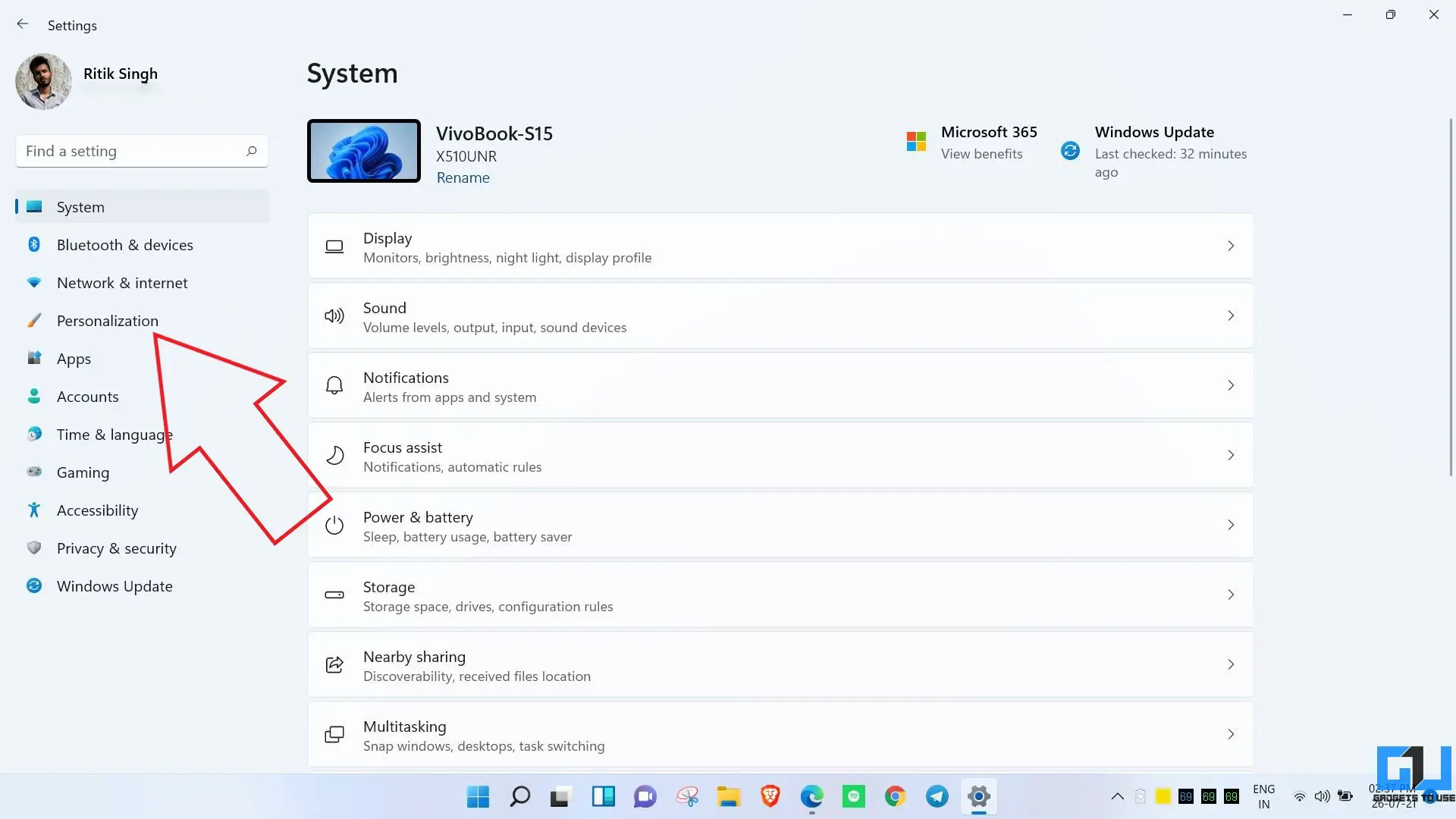The height and width of the screenshot is (819, 1456).
Task: Open Brave browser from taskbar
Action: coord(770,796)
